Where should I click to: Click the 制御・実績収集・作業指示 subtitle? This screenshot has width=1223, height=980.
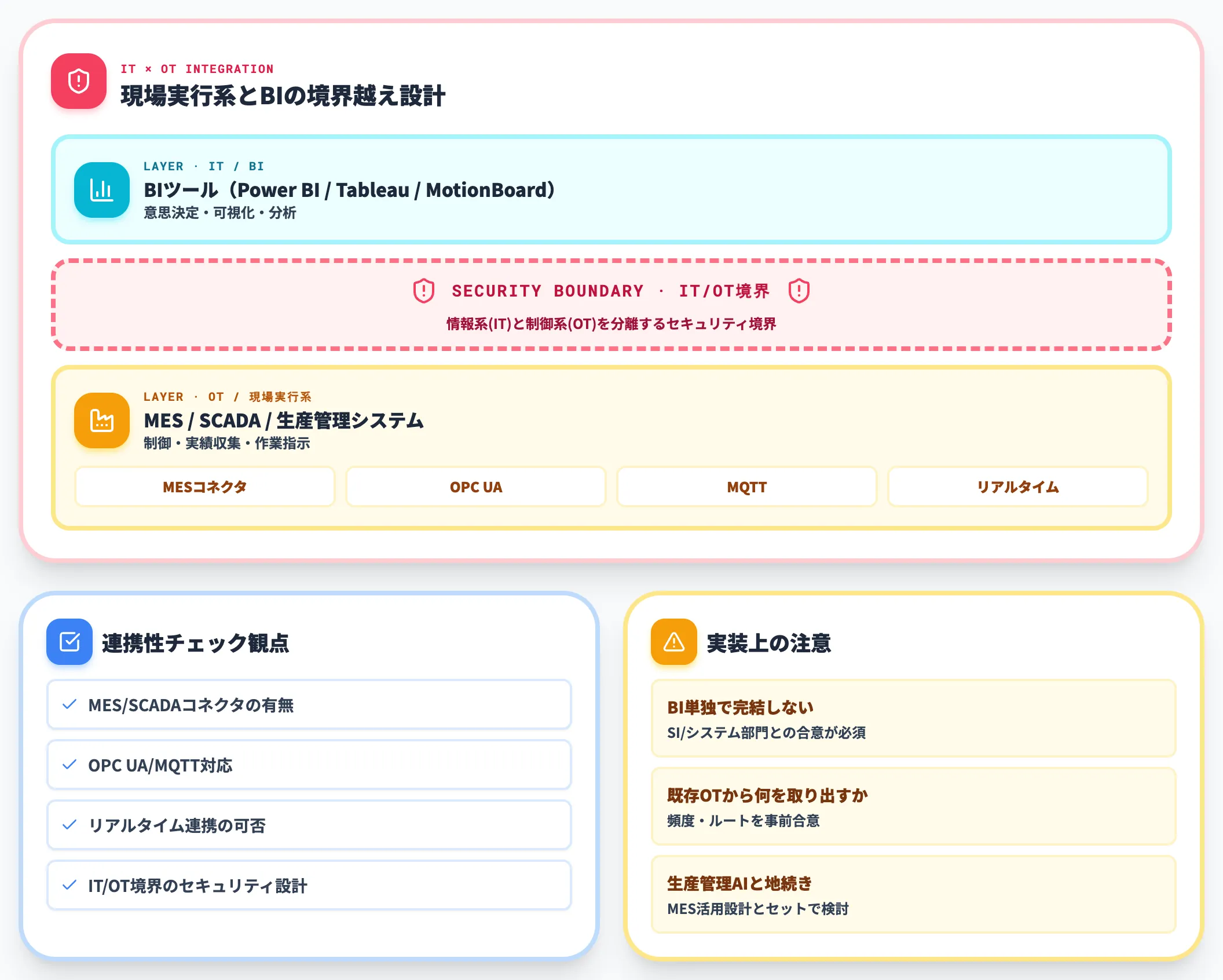pos(227,443)
